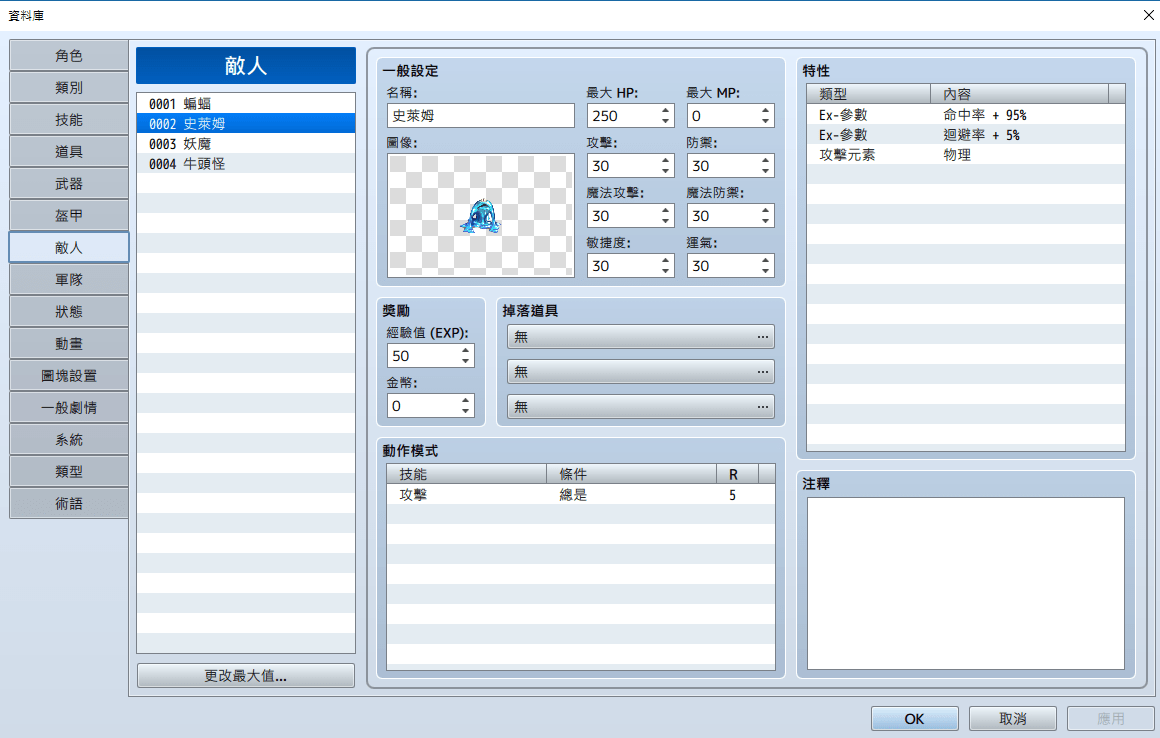
Task: Open the first 掉落道具 drop item selector
Action: [x=640, y=337]
